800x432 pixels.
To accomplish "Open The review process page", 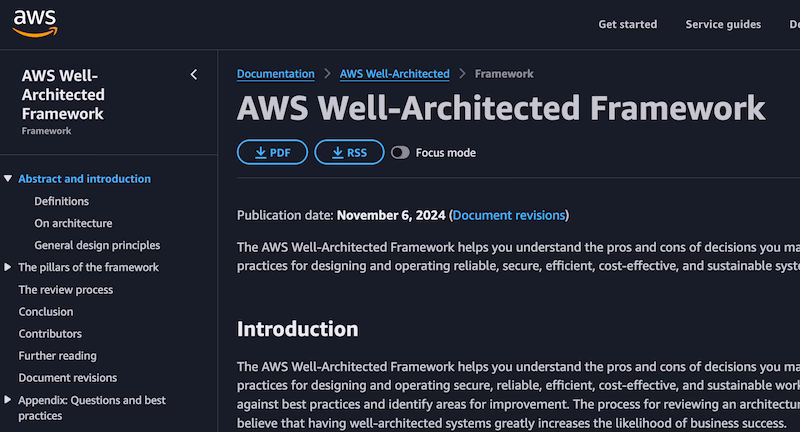I will click(x=65, y=289).
